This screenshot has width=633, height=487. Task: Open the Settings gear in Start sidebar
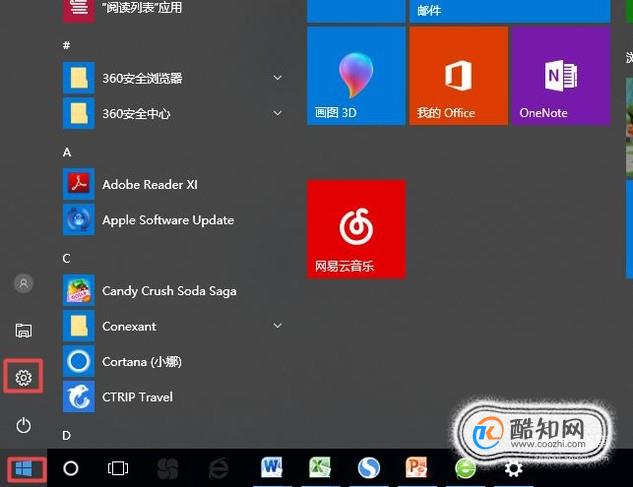click(x=23, y=377)
